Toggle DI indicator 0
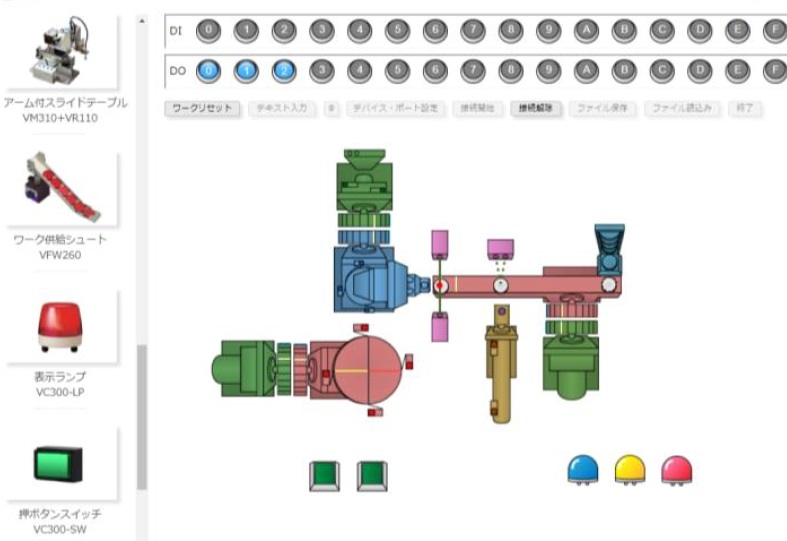Screen dimensions: 787x541 coord(207,30)
